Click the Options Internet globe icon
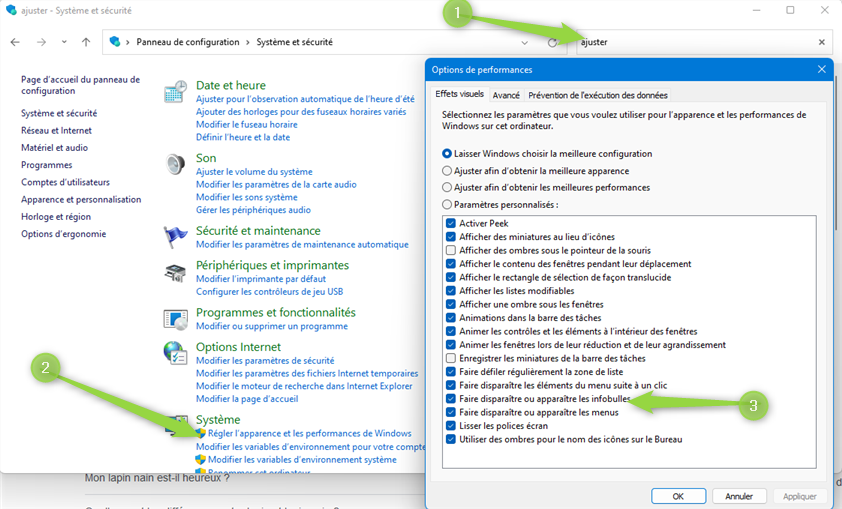The width and height of the screenshot is (842, 509). click(x=176, y=353)
